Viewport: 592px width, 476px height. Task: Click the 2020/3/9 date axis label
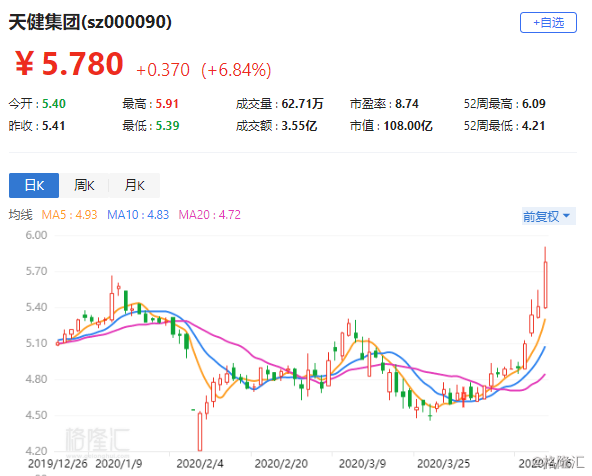(362, 463)
